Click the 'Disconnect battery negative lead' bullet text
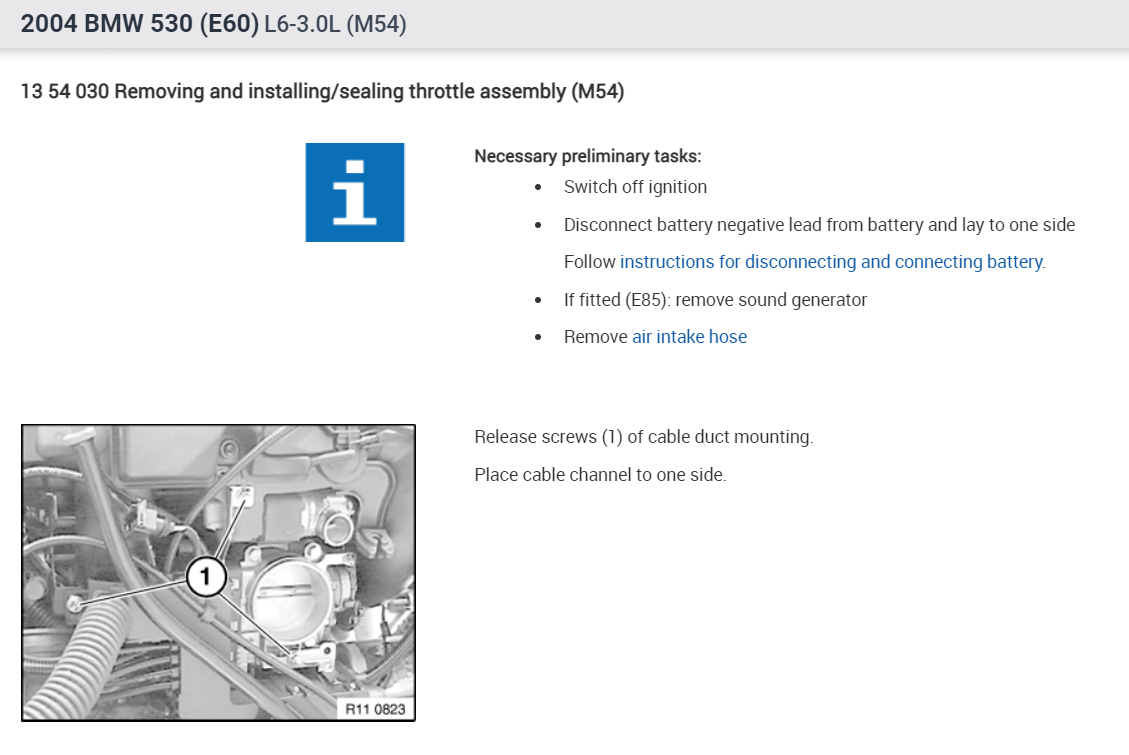The width and height of the screenshot is (1129, 755). coord(819,225)
